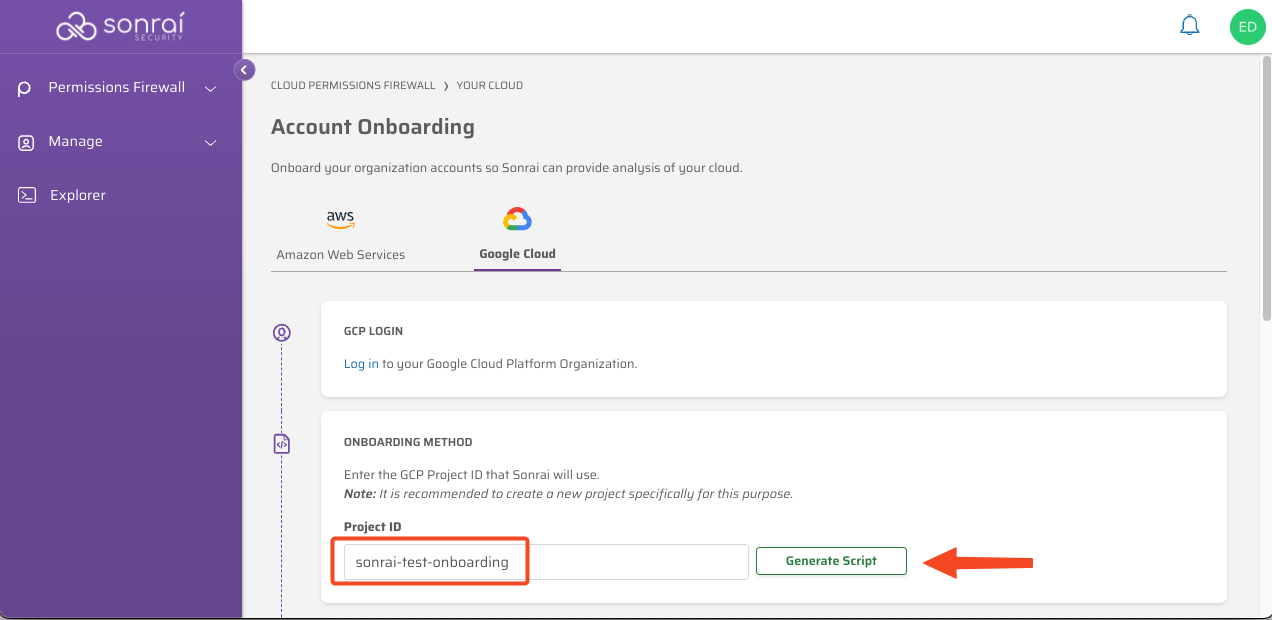Follow the Log in link
Image resolution: width=1272 pixels, height=620 pixels.
tap(361, 364)
